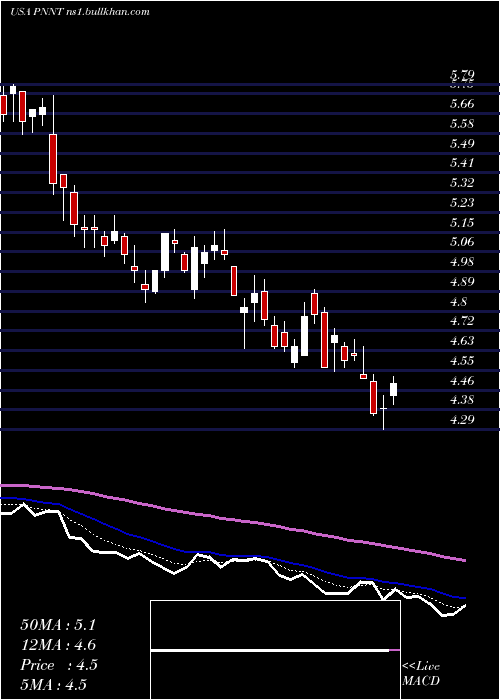Viewport: 500px width, 700px height.
Task: Click the 5.15 price axis label
Action: (462, 222)
